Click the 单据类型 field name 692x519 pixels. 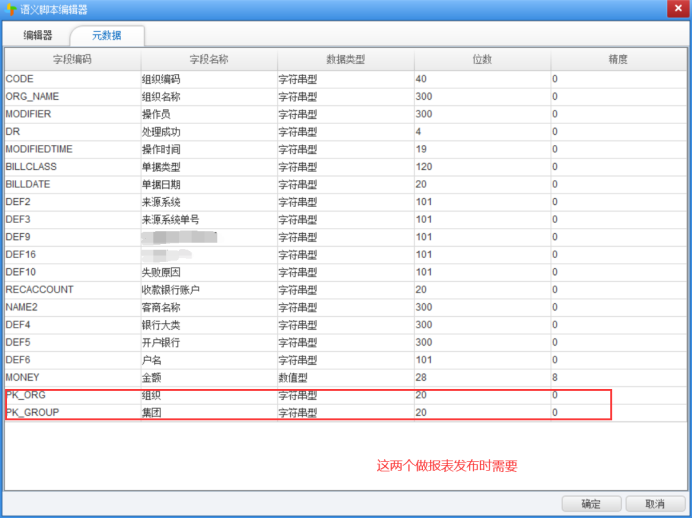(x=161, y=167)
